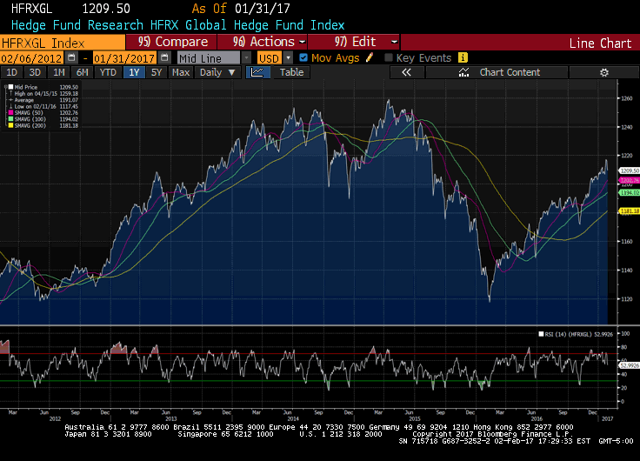This screenshot has width=640, height=461.
Task: Click the yellow 1181.18 axis value label
Action: pos(629,211)
